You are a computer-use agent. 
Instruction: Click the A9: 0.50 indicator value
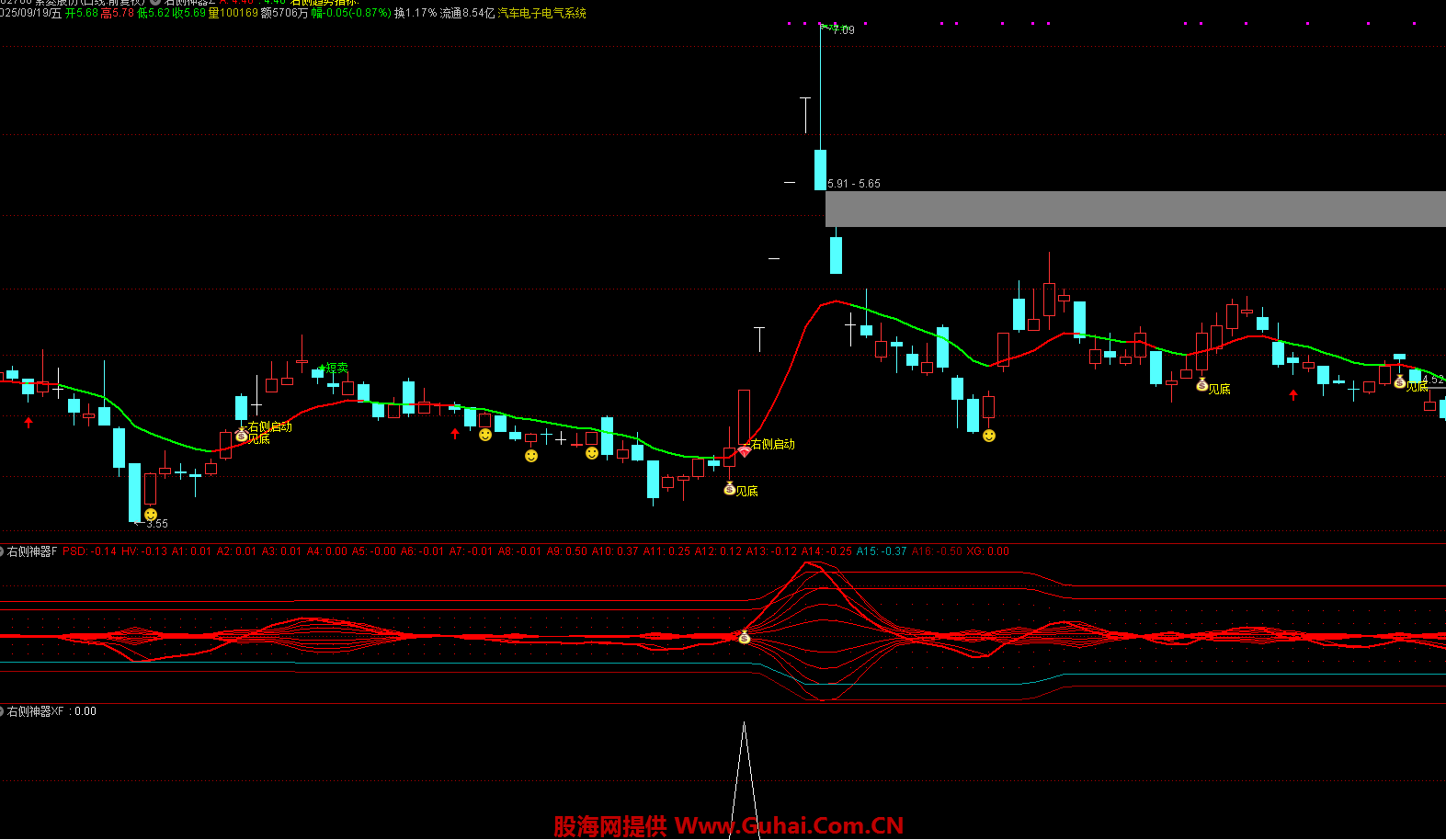pos(566,551)
